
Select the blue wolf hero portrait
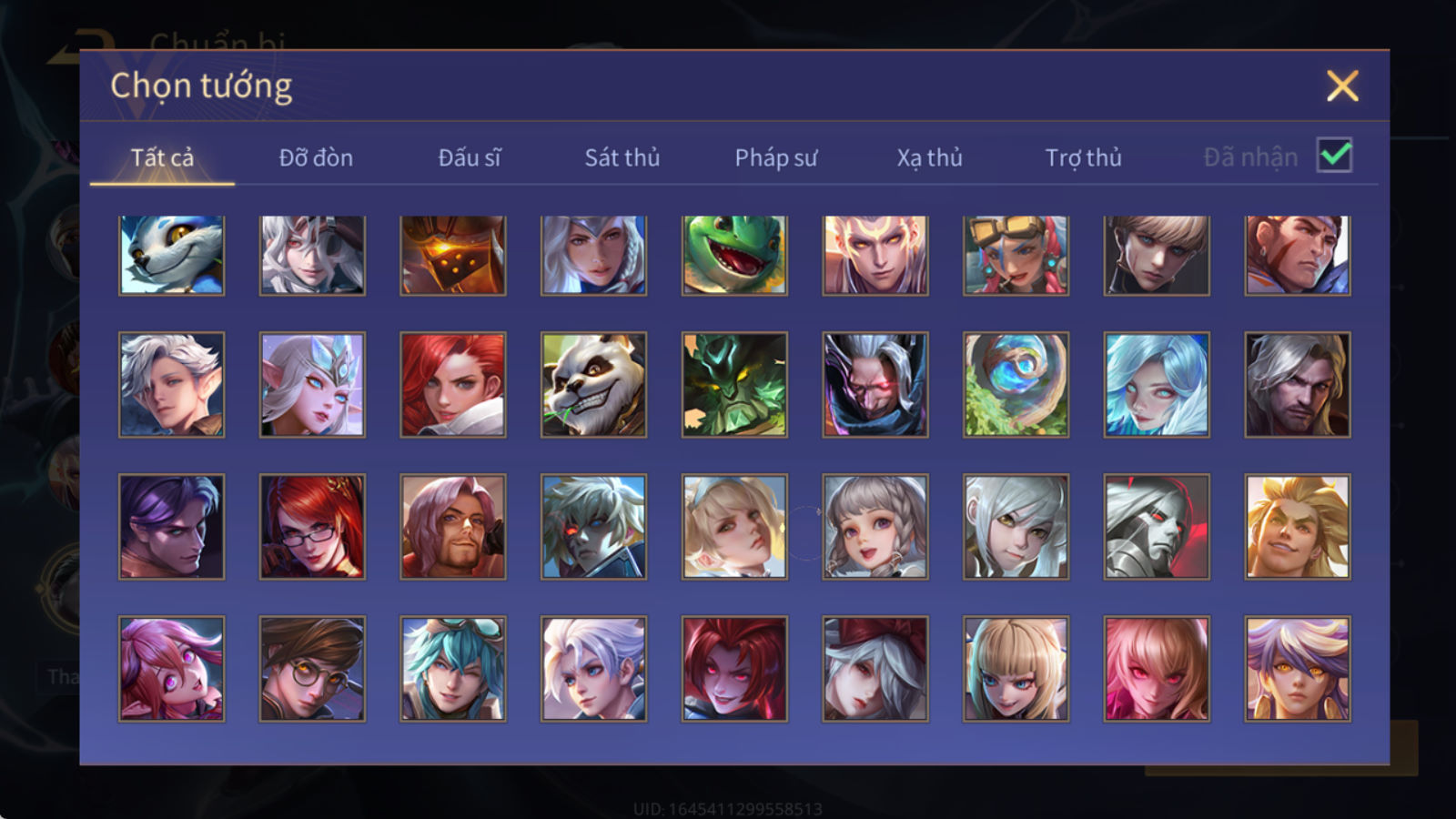point(171,255)
